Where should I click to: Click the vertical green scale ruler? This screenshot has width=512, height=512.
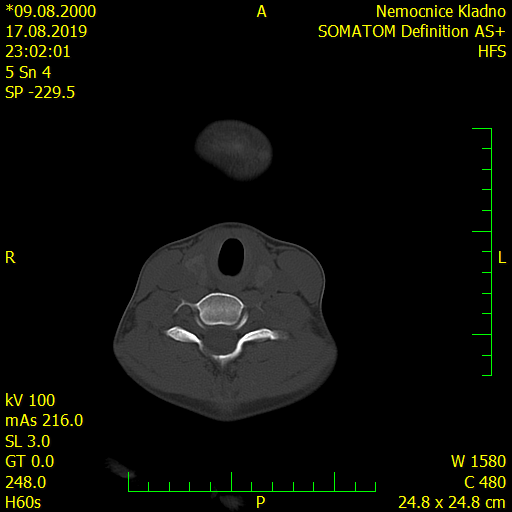(x=482, y=252)
